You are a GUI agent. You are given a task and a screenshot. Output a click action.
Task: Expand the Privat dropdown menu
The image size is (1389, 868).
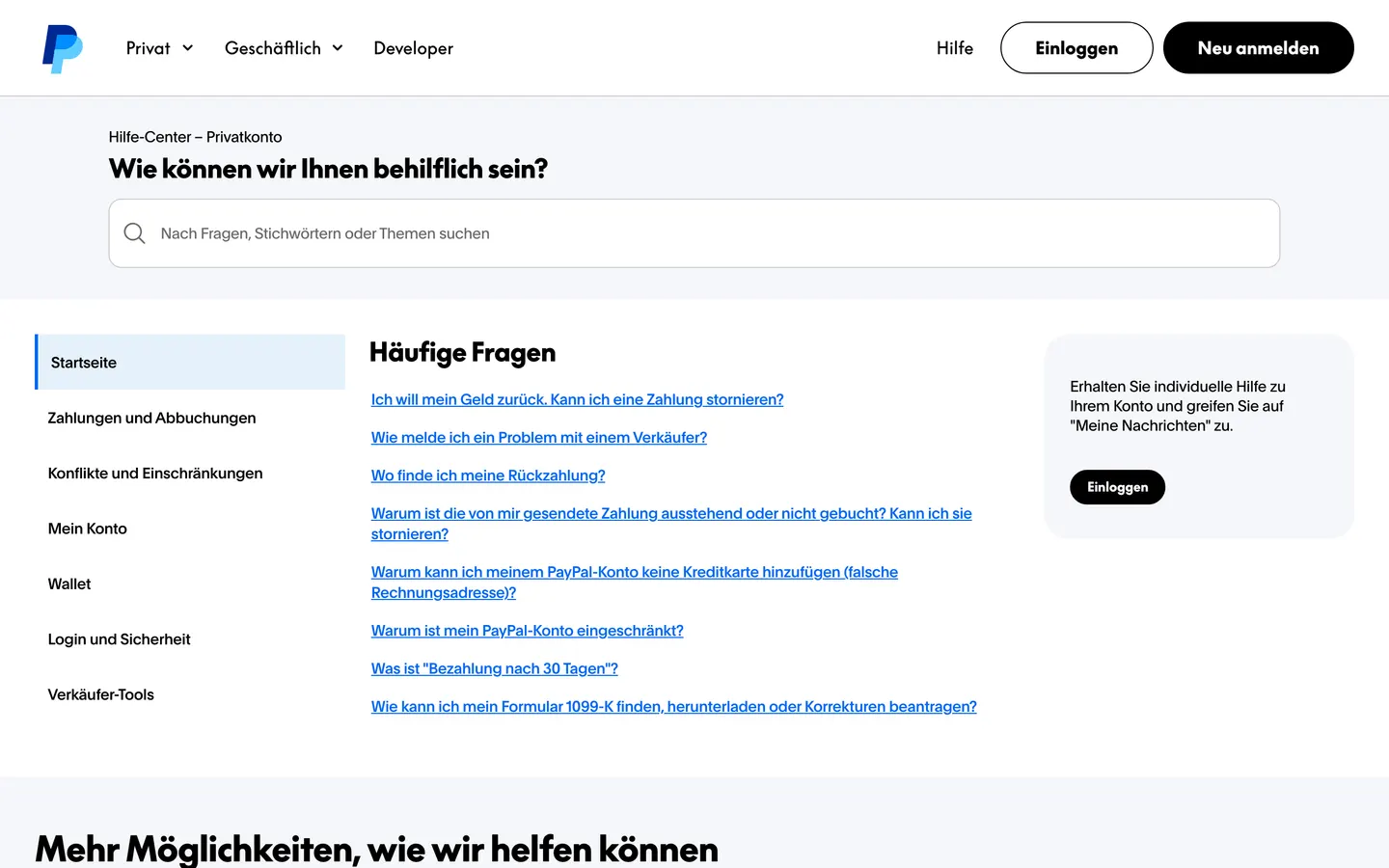point(160,48)
